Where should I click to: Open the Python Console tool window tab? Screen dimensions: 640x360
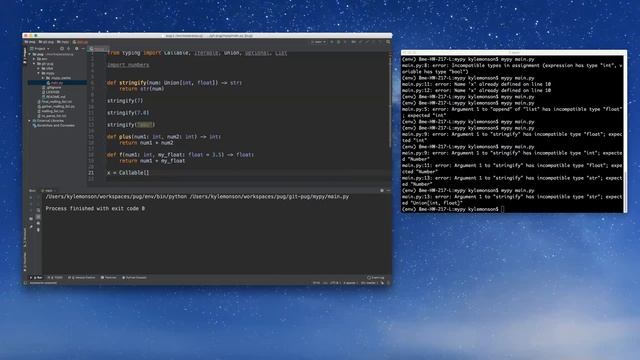coord(134,278)
